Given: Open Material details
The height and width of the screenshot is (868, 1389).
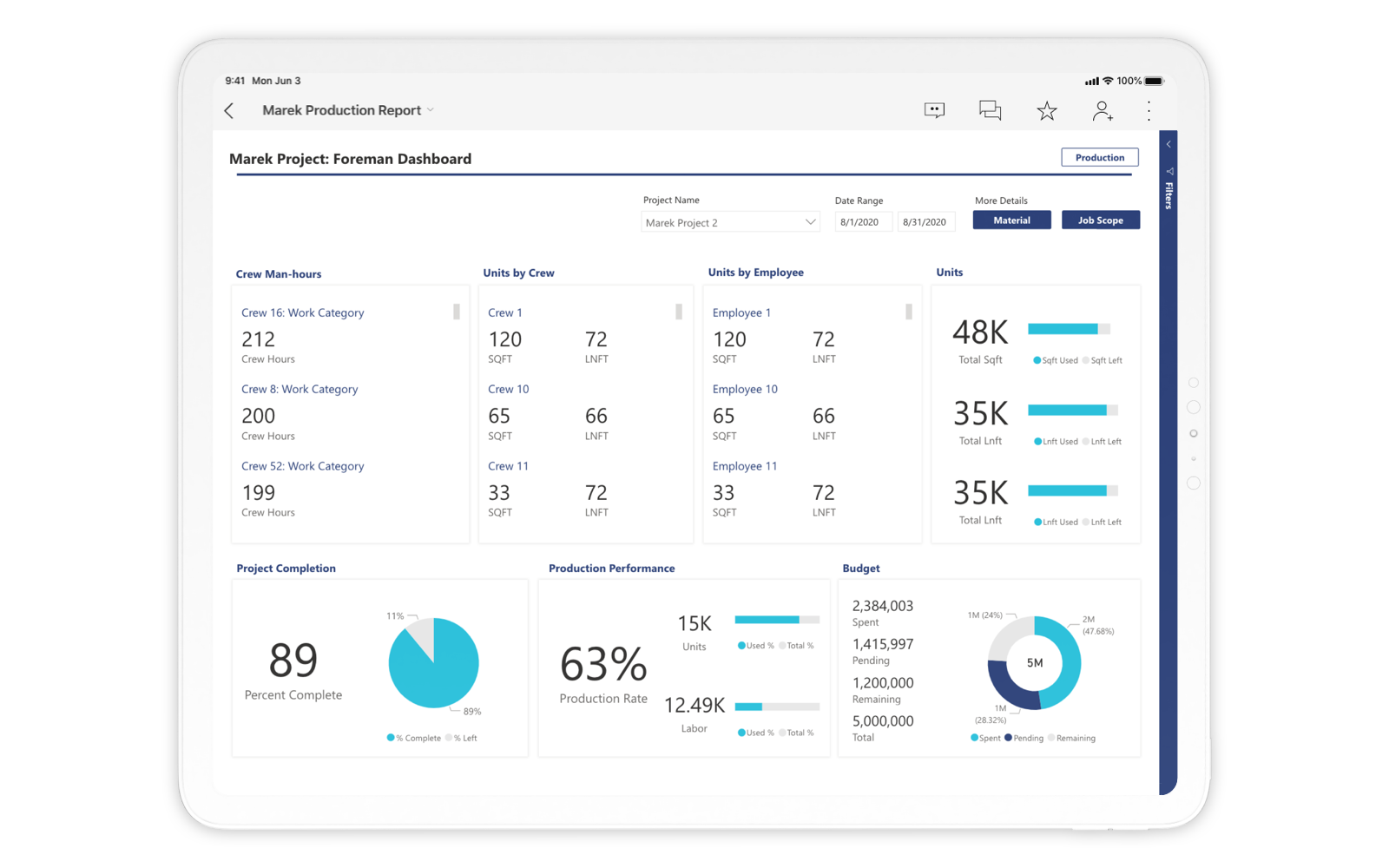Looking at the screenshot, I should (x=1011, y=220).
